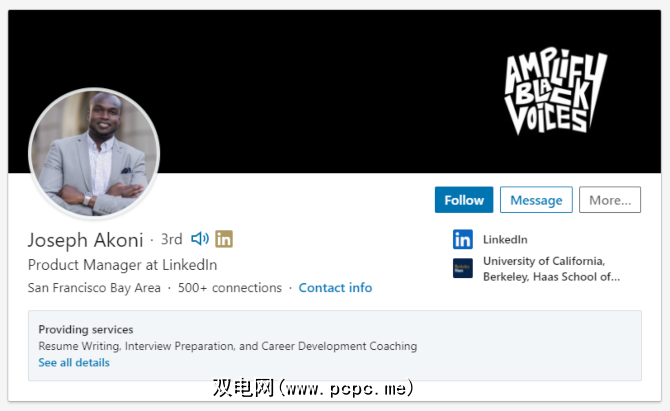Image resolution: width=670 pixels, height=411 pixels.
Task: Click the Follow button
Action: [x=464, y=200]
